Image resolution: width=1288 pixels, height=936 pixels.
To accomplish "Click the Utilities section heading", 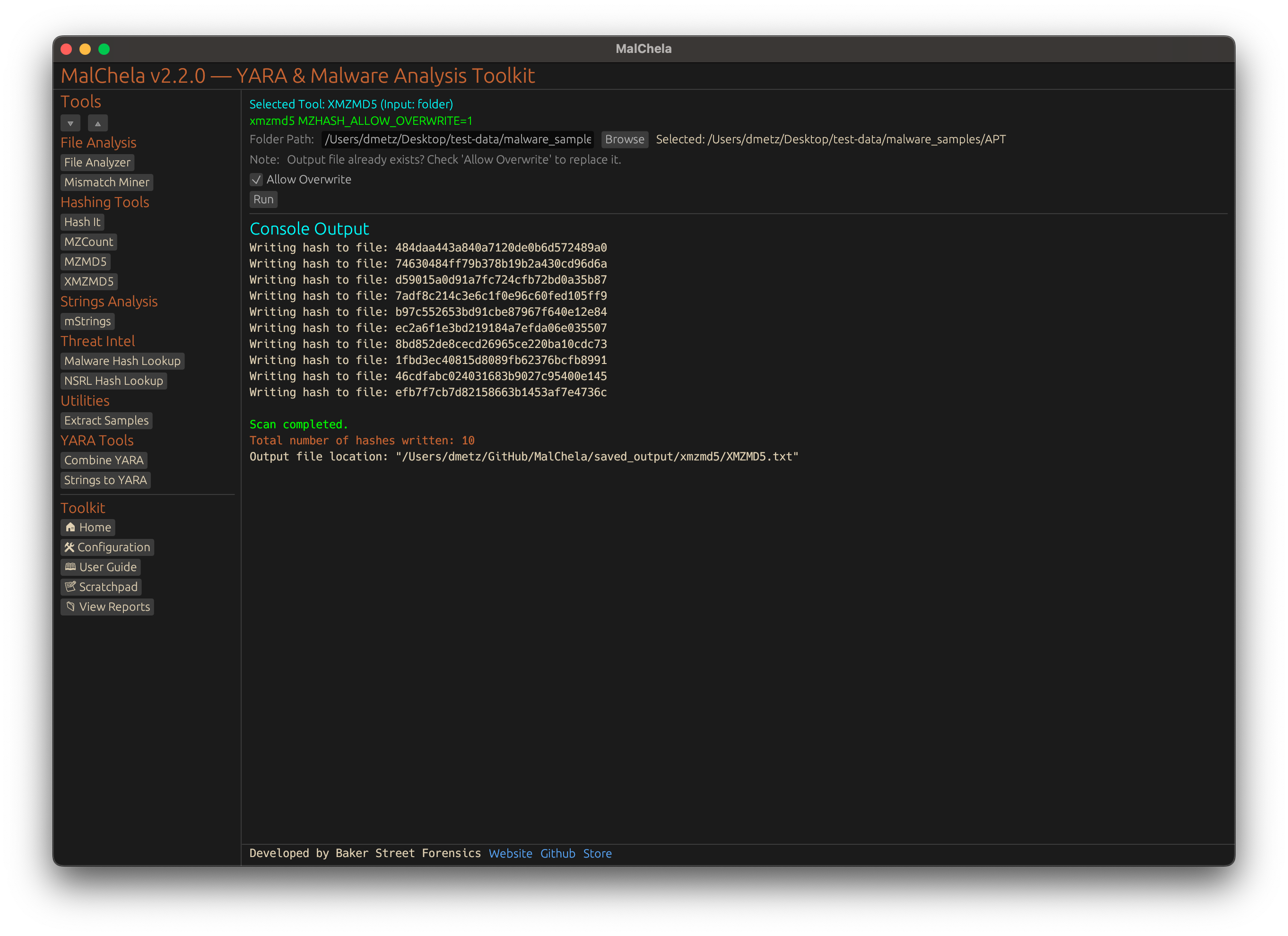I will (x=85, y=401).
